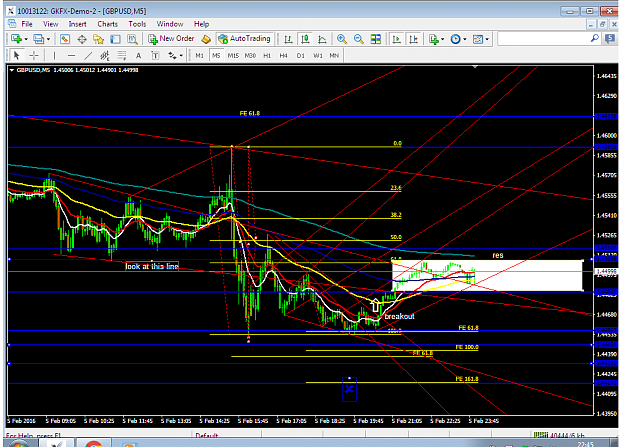Viewport: 625px width, 447px height.
Task: Click the search magnifier icon
Action: [594, 39]
